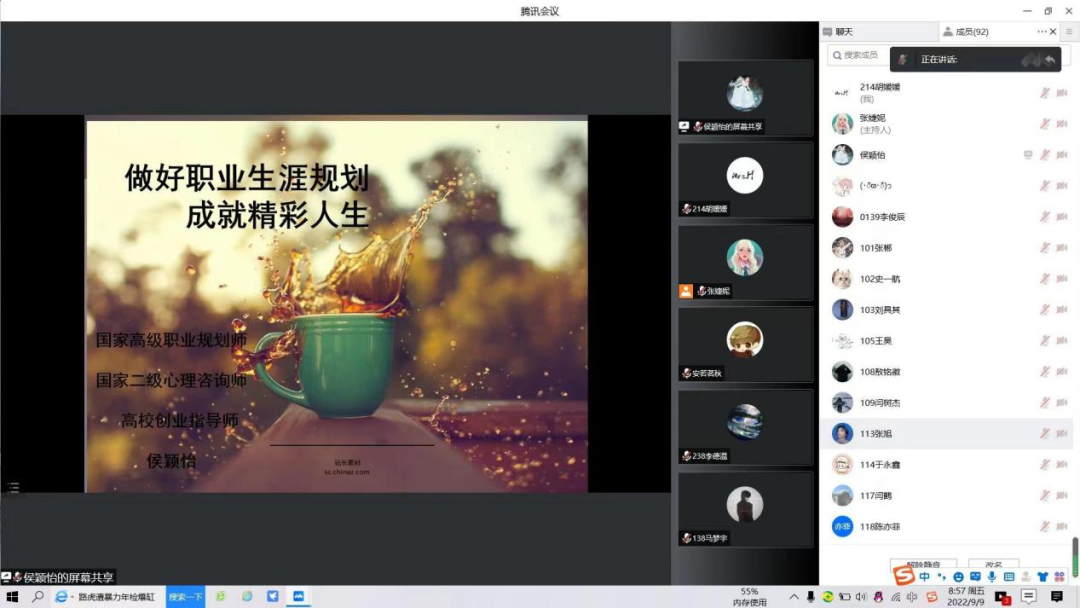Click the 搜索一下 button in the taskbar

pyautogui.click(x=185, y=597)
